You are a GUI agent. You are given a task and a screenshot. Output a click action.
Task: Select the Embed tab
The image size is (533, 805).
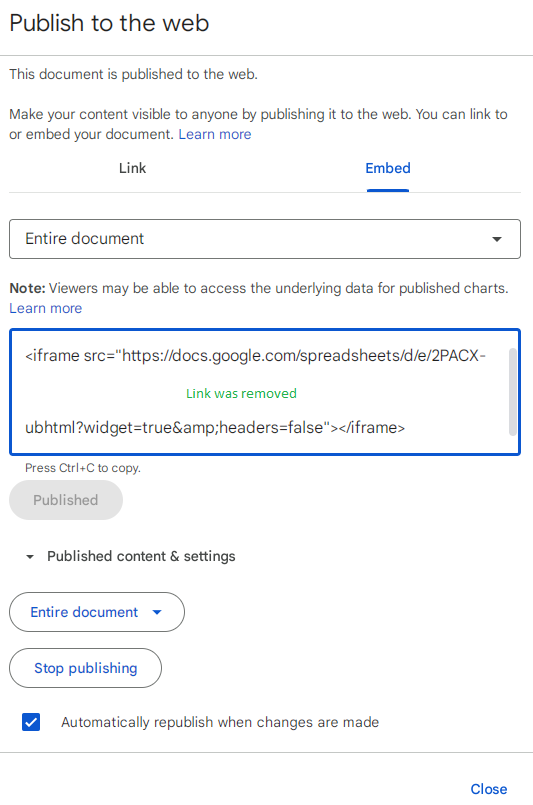tap(388, 168)
